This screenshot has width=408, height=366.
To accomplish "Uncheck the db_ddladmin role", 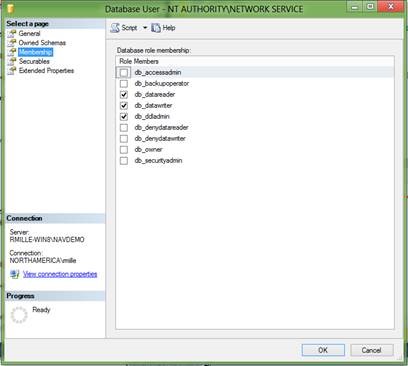I will point(124,116).
